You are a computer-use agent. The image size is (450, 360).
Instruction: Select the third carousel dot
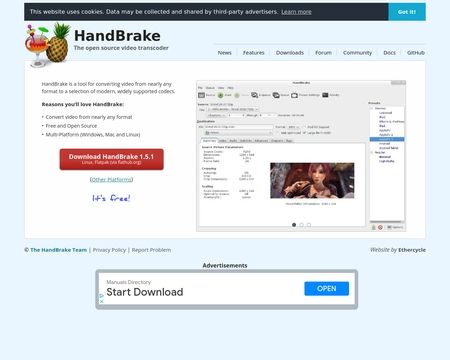pyautogui.click(x=309, y=225)
